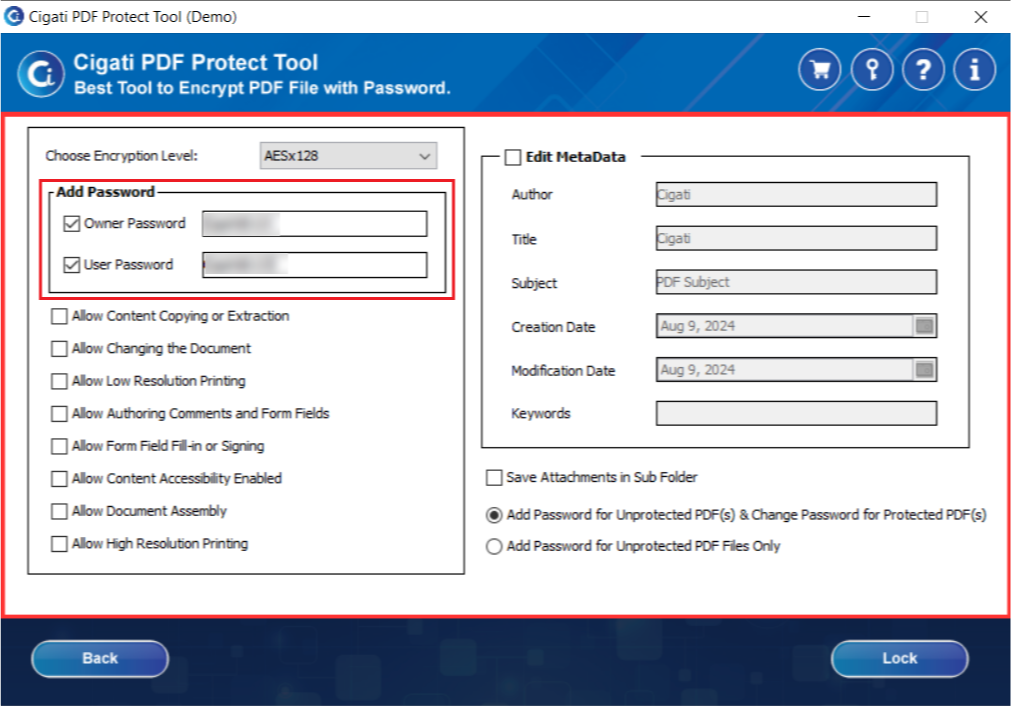Click the key activation icon
This screenshot has height=706, width=1011.
tap(872, 70)
